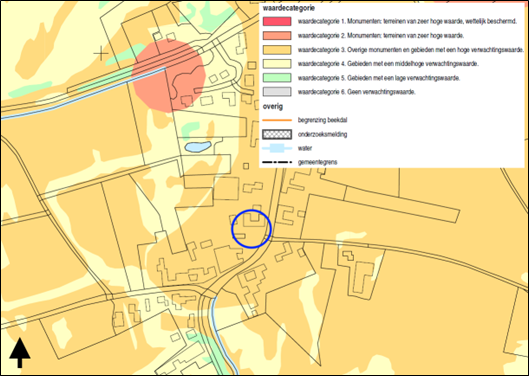Click the 'water' legend label
The image size is (529, 376).
[305, 148]
